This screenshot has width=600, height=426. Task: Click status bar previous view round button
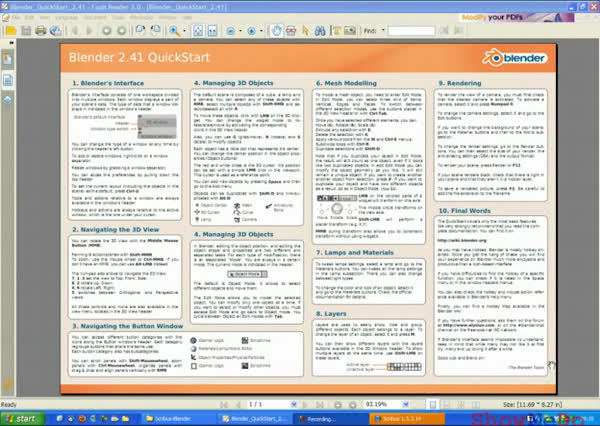(338, 405)
